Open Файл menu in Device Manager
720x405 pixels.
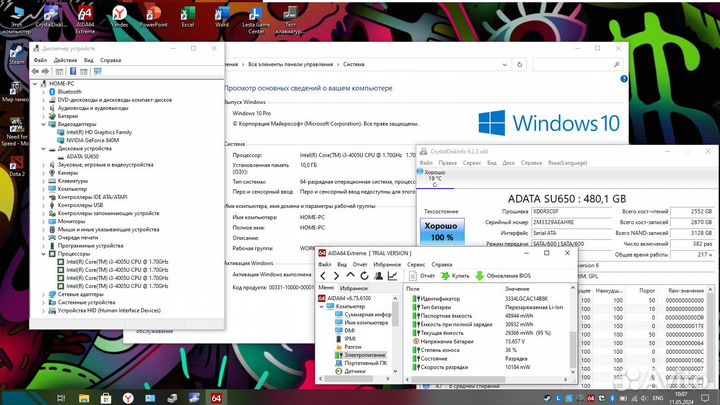tap(40, 60)
